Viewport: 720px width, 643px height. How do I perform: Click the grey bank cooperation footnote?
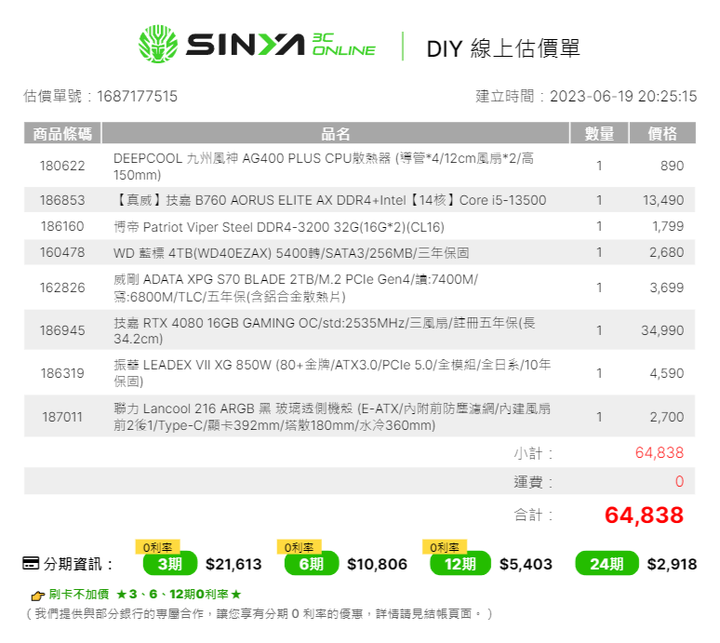[x=259, y=614]
